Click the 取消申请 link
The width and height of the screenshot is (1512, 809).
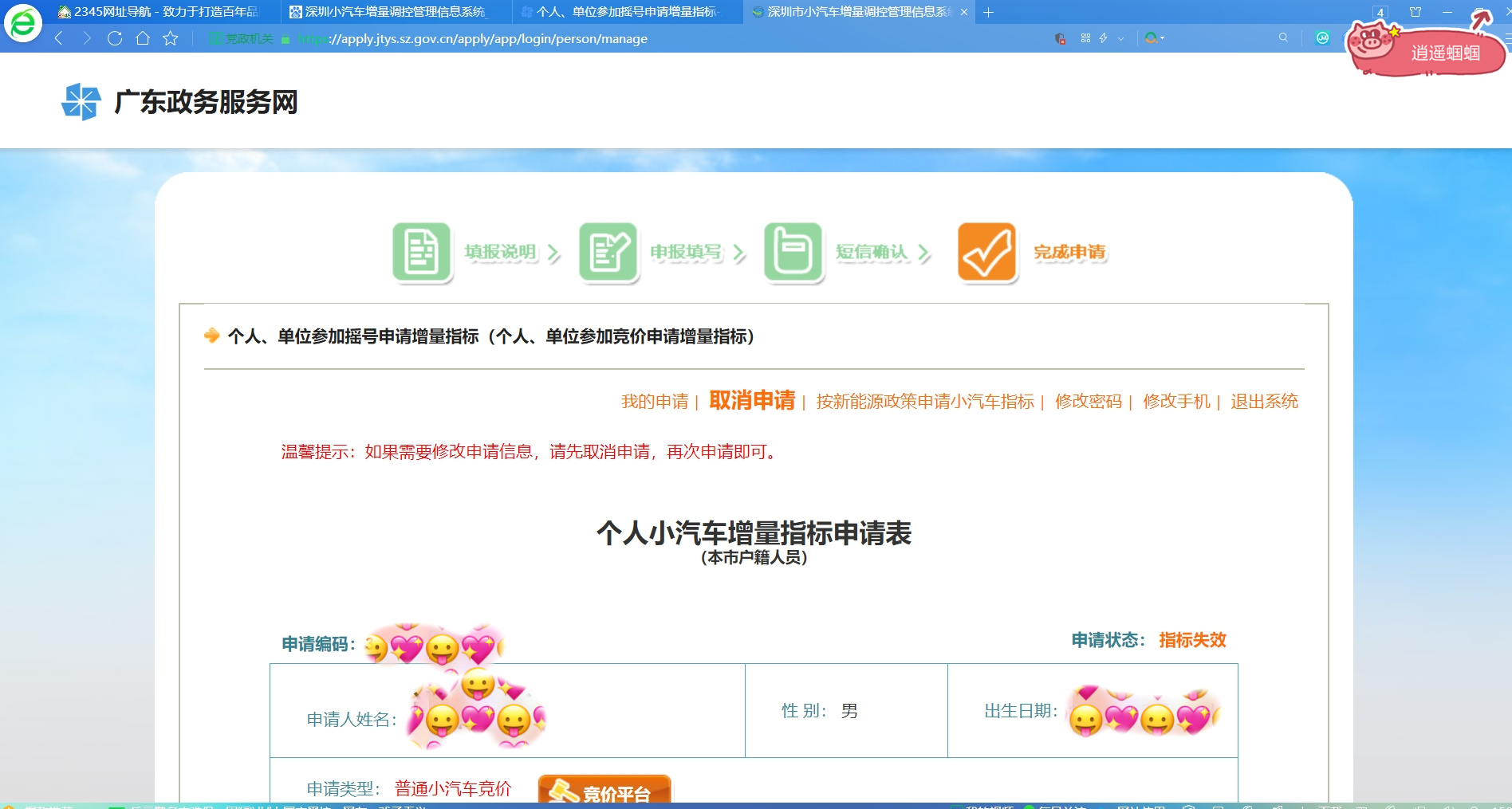point(752,400)
